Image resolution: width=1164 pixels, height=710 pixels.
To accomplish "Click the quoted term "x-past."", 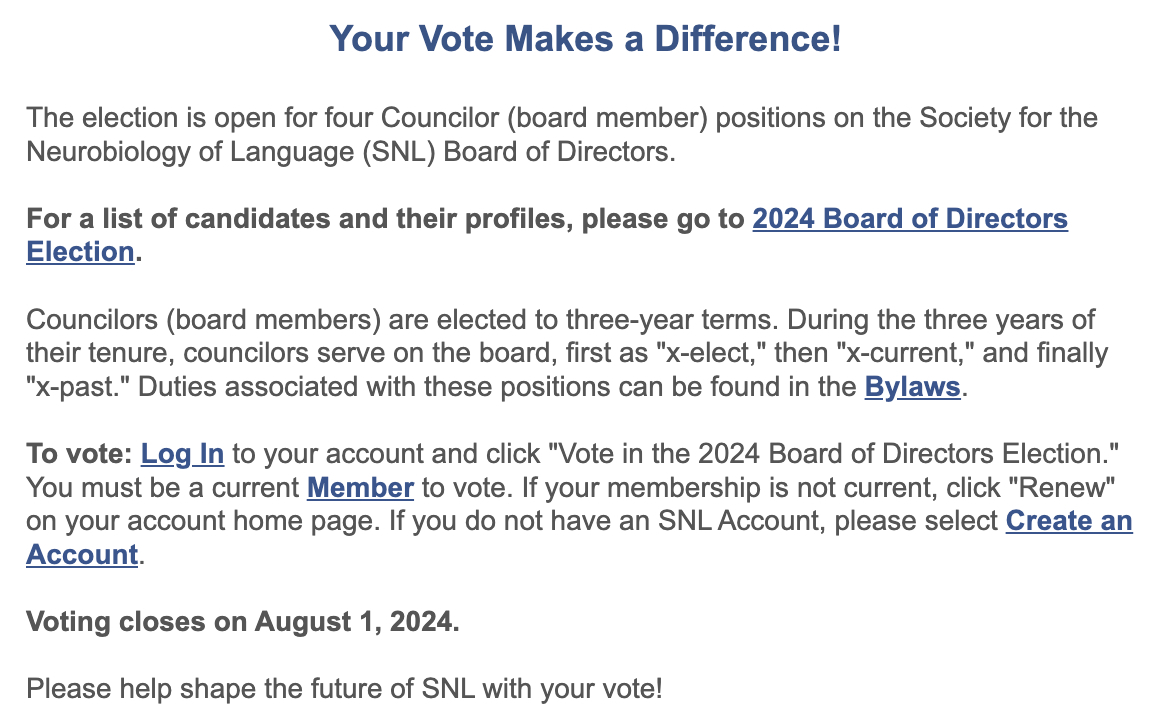I will pyautogui.click(x=75, y=388).
